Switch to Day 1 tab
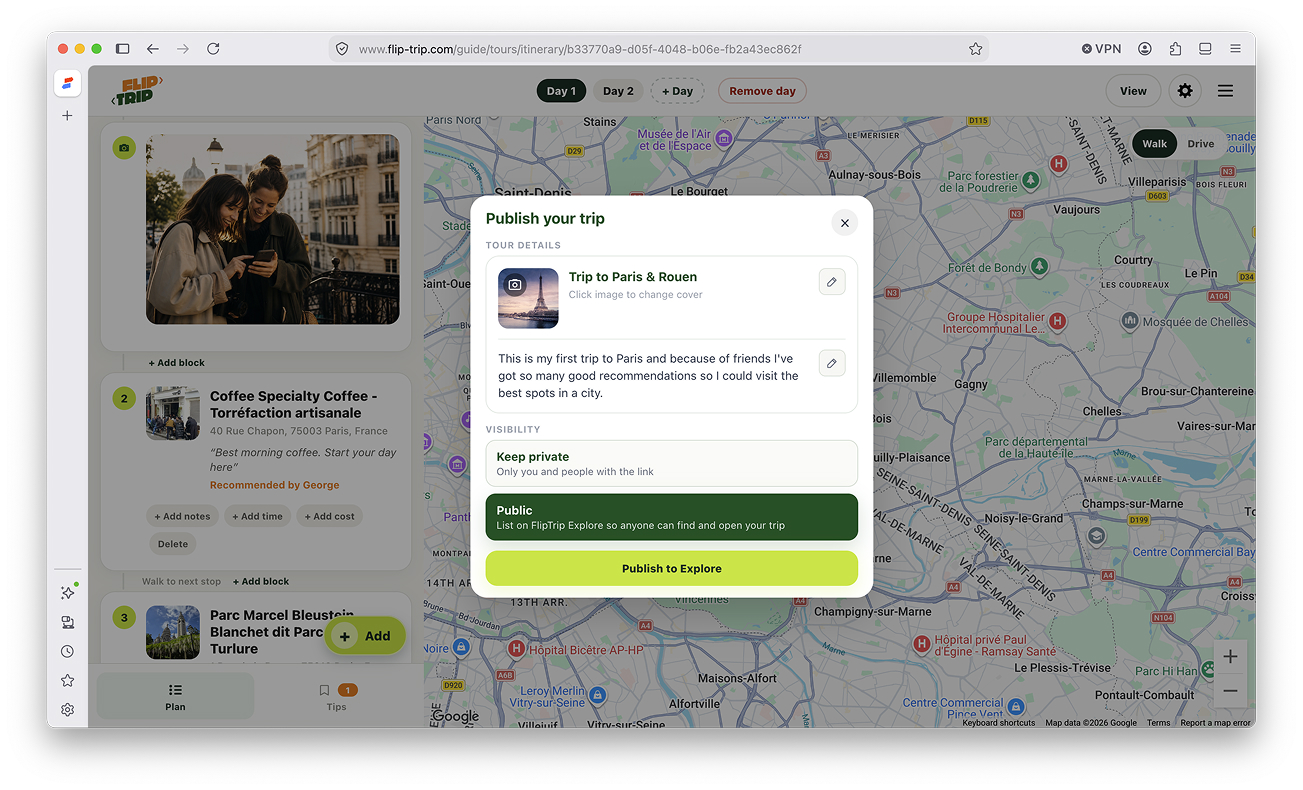Image resolution: width=1303 pixels, height=790 pixels. pyautogui.click(x=562, y=91)
